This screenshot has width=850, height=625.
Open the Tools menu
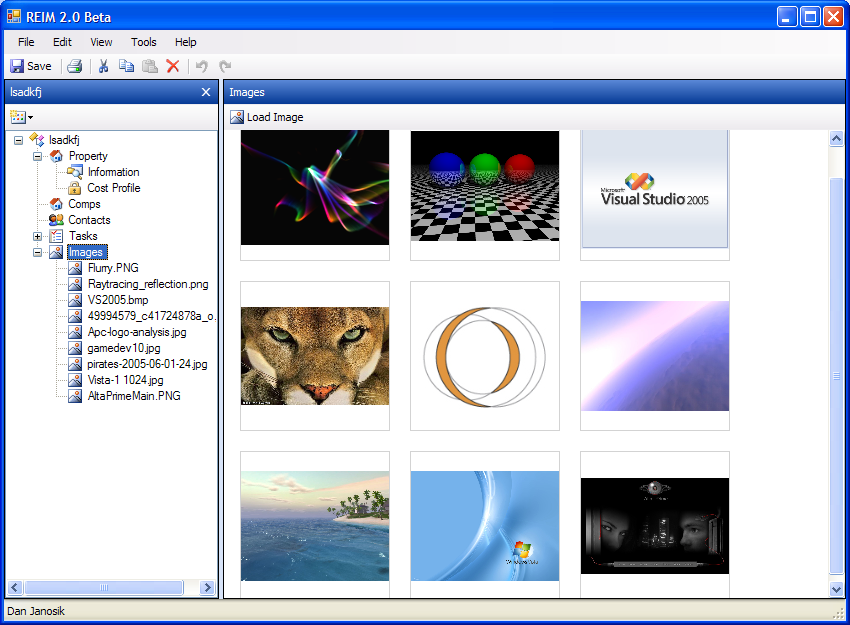click(144, 42)
